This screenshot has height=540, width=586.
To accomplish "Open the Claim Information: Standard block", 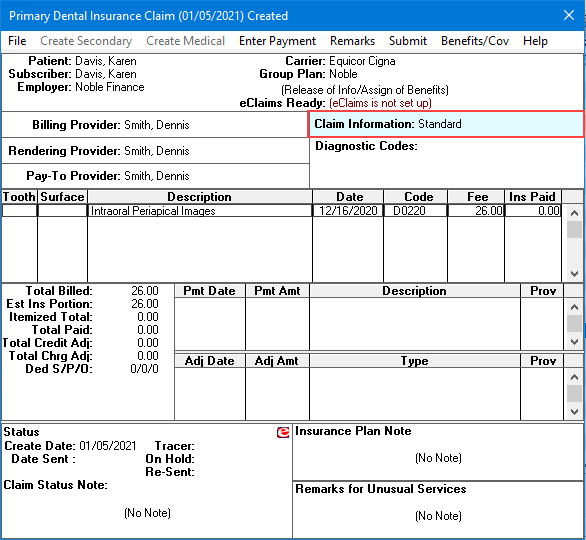I will (446, 124).
